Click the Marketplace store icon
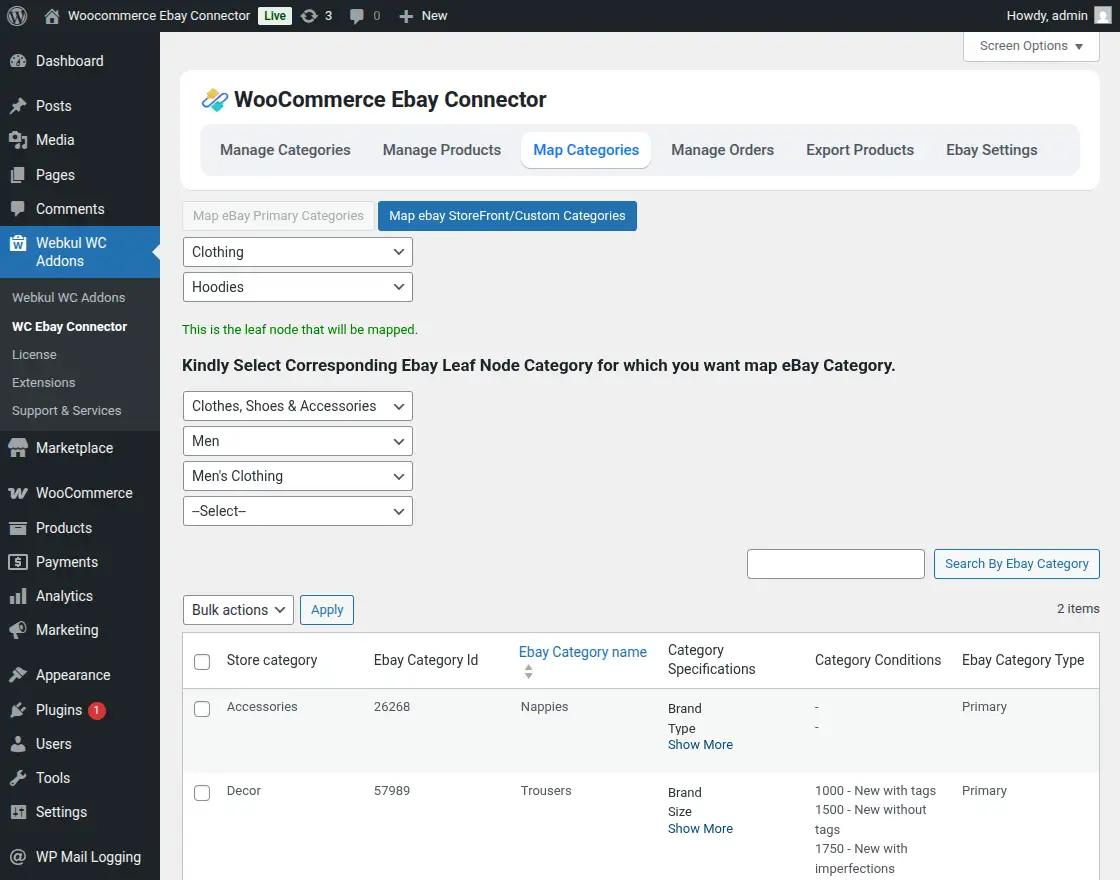This screenshot has height=880, width=1120. pos(18,448)
